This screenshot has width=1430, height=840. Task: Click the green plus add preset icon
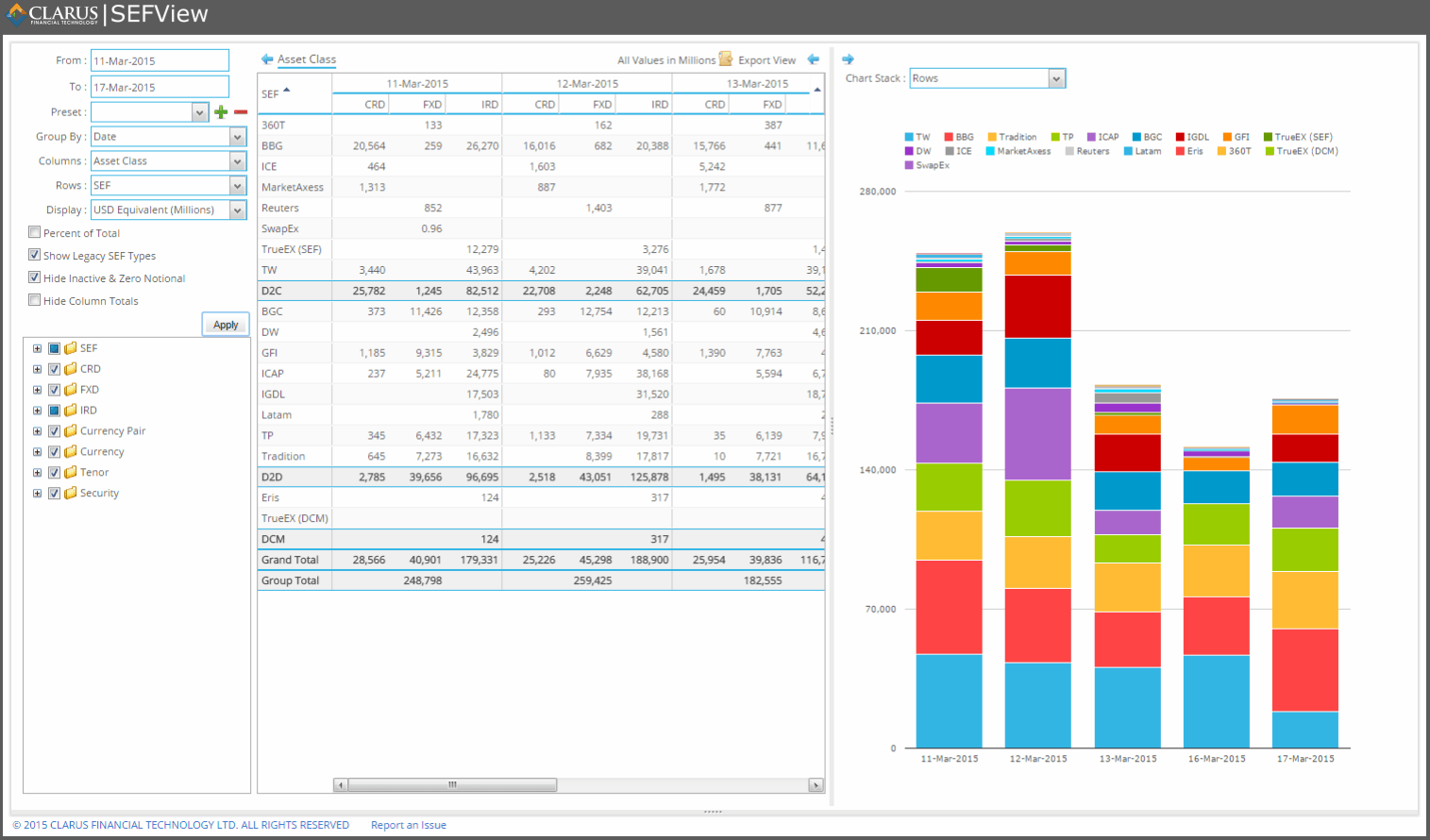click(x=221, y=112)
